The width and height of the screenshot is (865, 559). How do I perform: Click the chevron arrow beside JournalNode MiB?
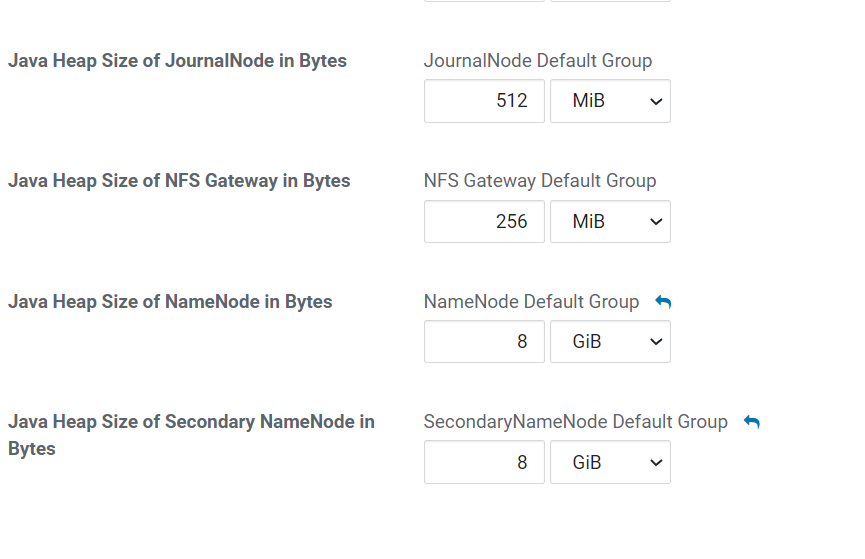656,102
